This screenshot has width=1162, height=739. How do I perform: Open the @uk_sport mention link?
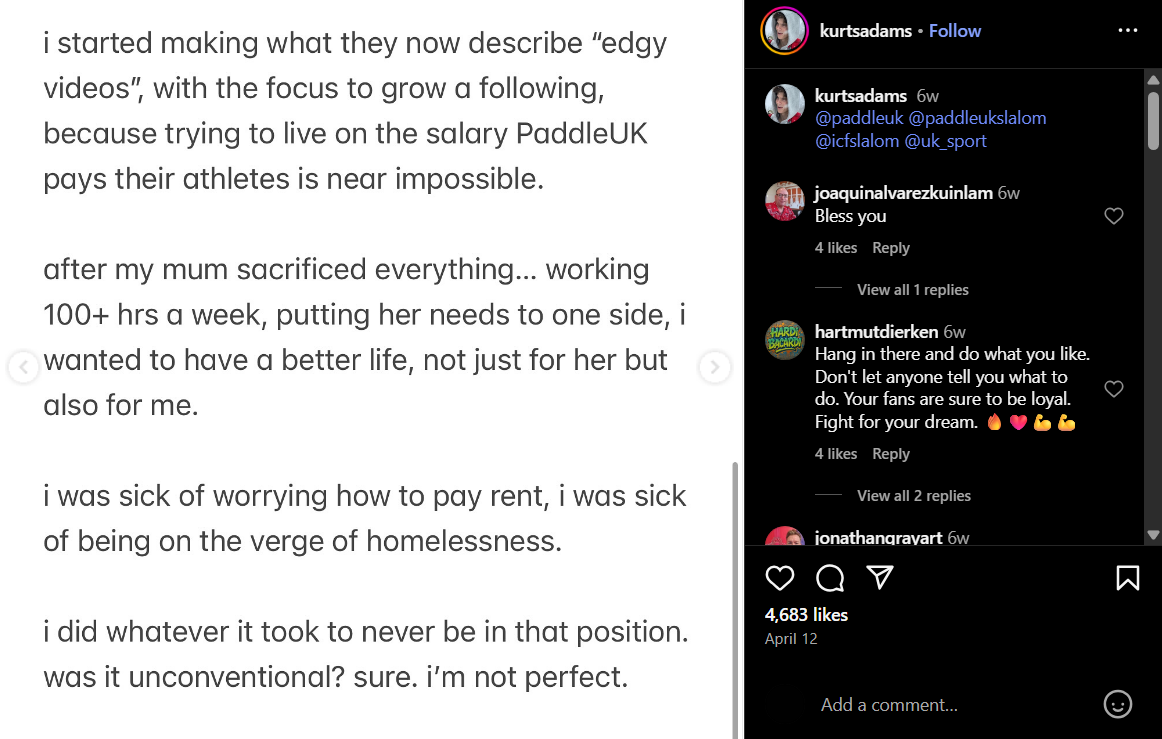(945, 141)
